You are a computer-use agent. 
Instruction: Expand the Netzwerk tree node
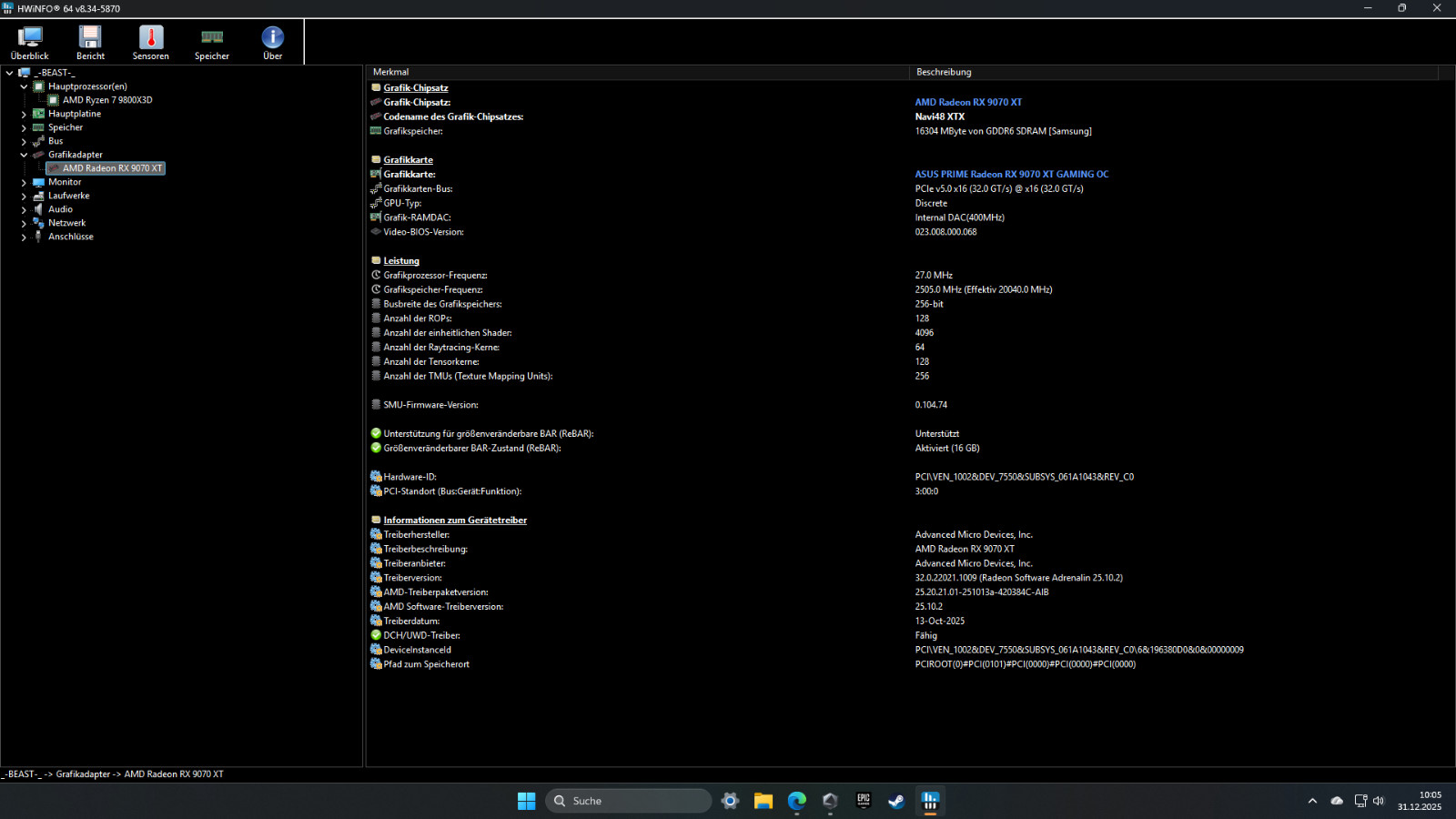(x=24, y=223)
